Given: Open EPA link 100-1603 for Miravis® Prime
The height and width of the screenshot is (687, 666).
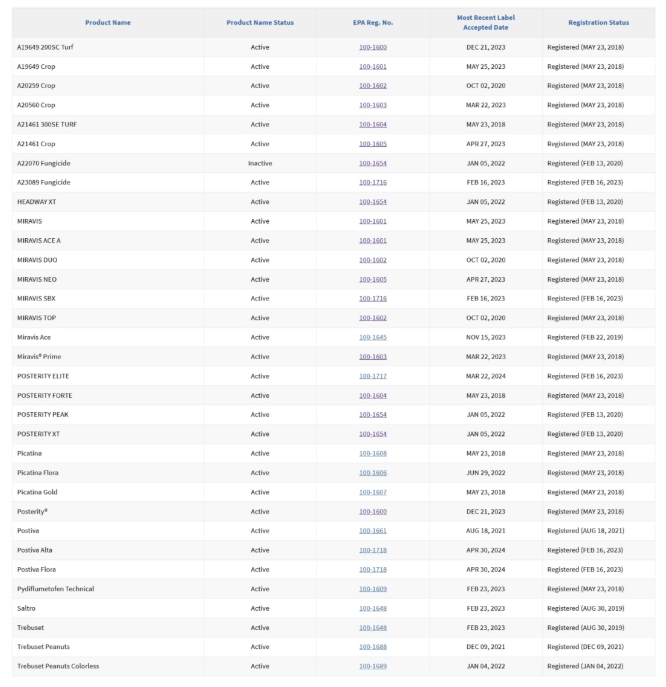Looking at the screenshot, I should pos(373,357).
